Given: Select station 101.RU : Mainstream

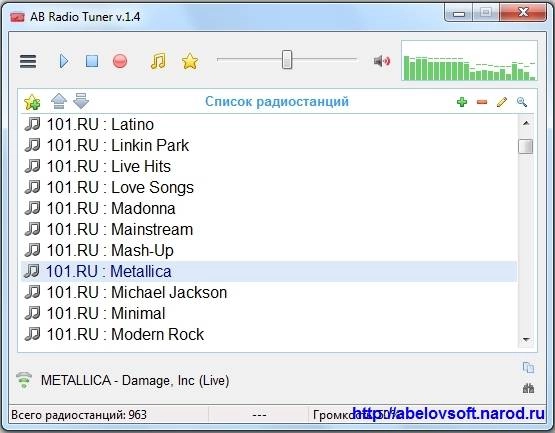Looking at the screenshot, I should point(269,229).
